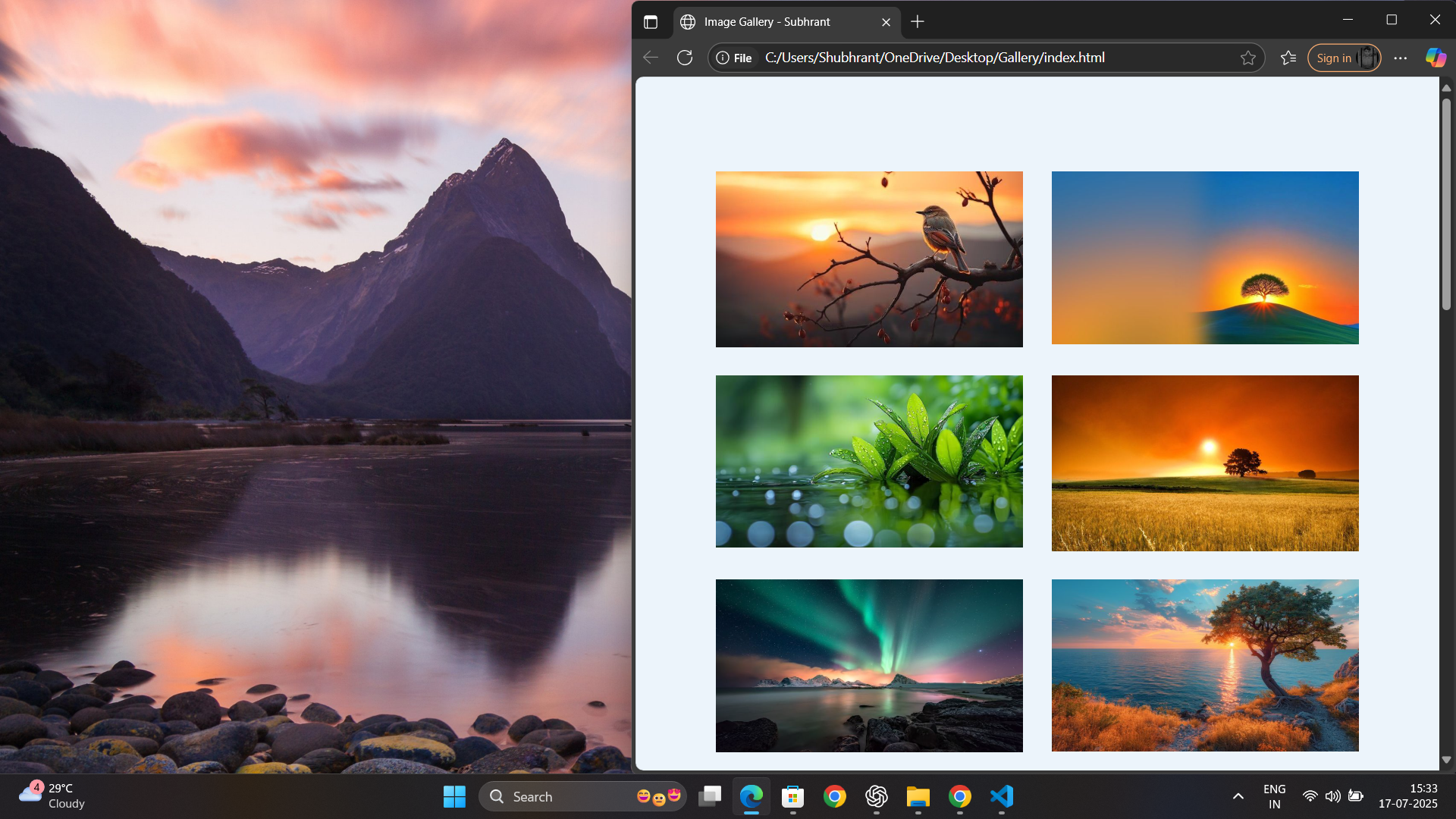The image size is (1456, 819).
Task: Open the Copilot icon in Edge
Action: click(1436, 58)
